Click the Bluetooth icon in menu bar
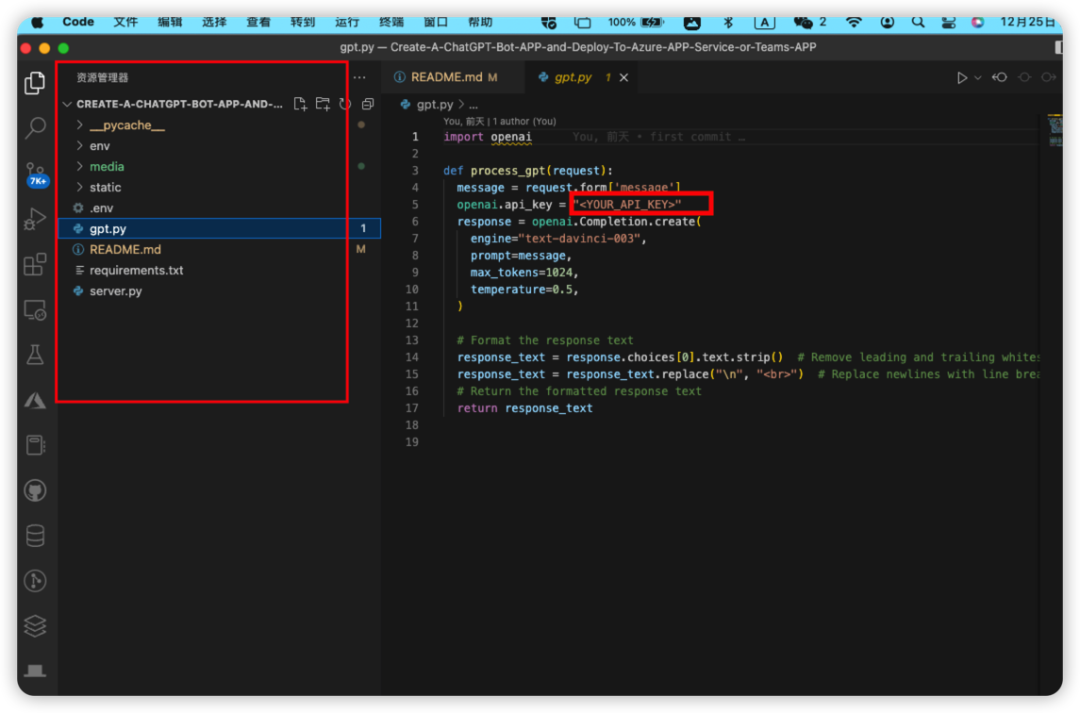Image resolution: width=1080 pixels, height=713 pixels. (x=727, y=22)
